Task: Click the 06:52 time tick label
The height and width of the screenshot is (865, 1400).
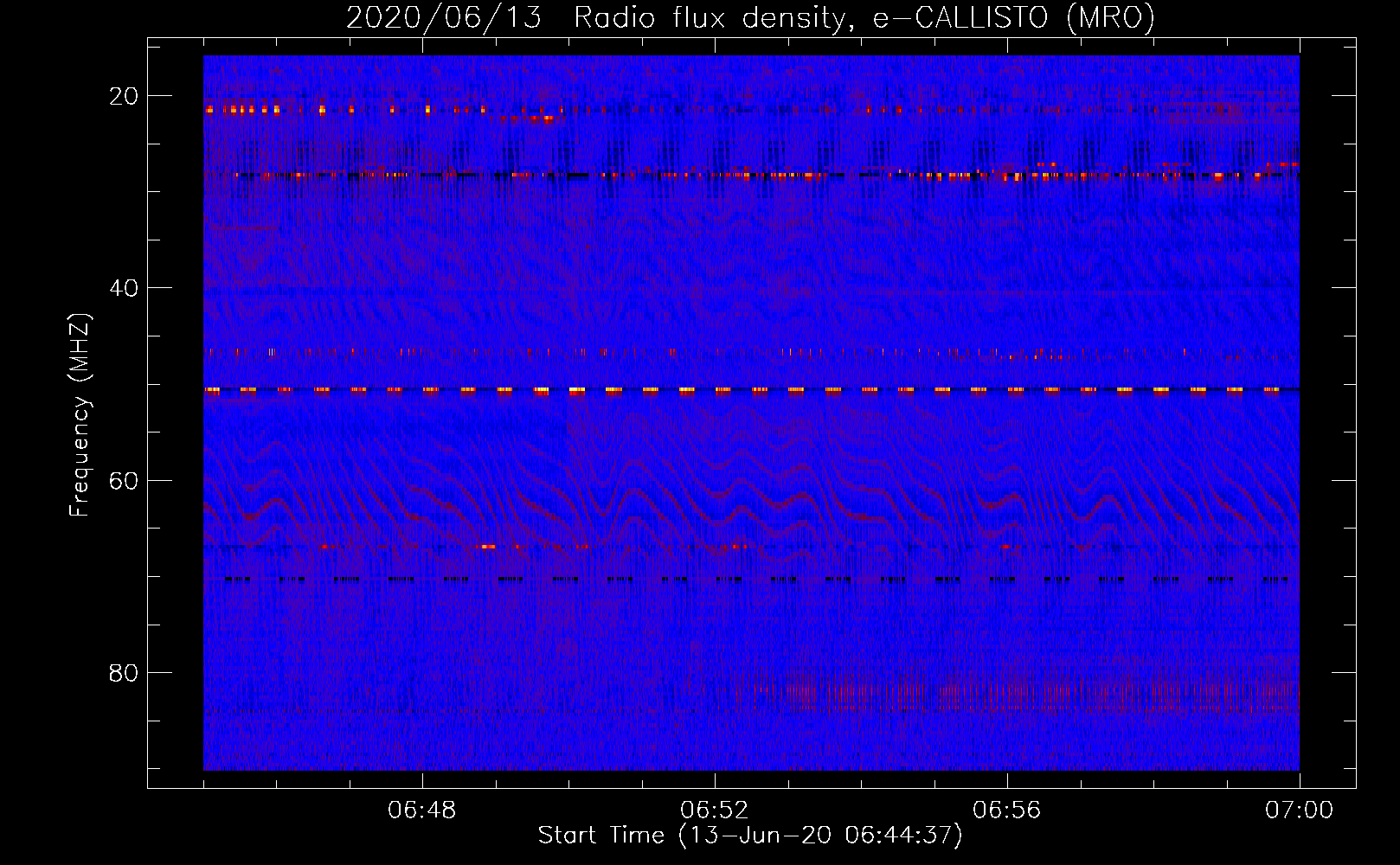Action: [715, 811]
